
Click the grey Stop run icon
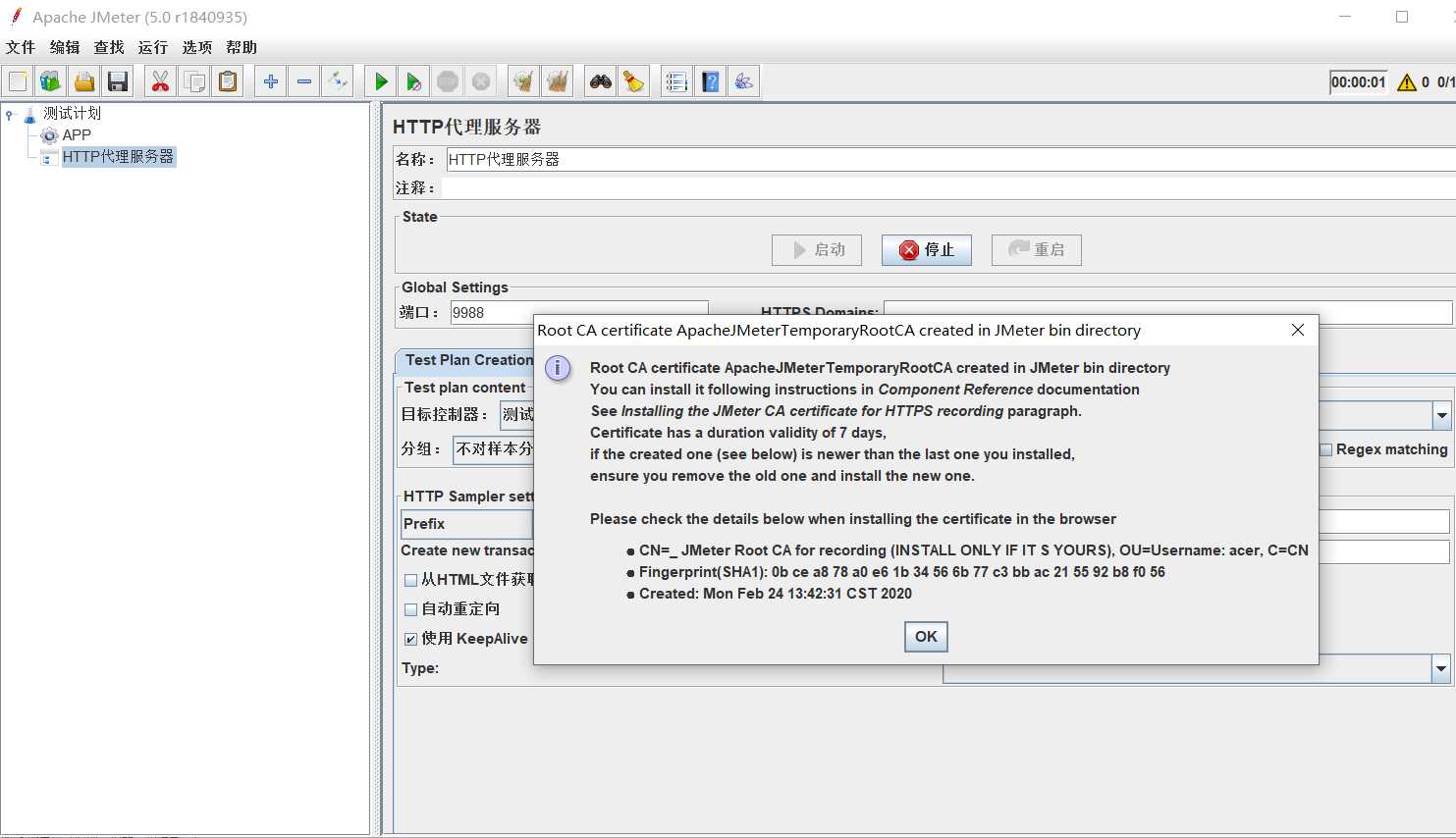coord(448,81)
